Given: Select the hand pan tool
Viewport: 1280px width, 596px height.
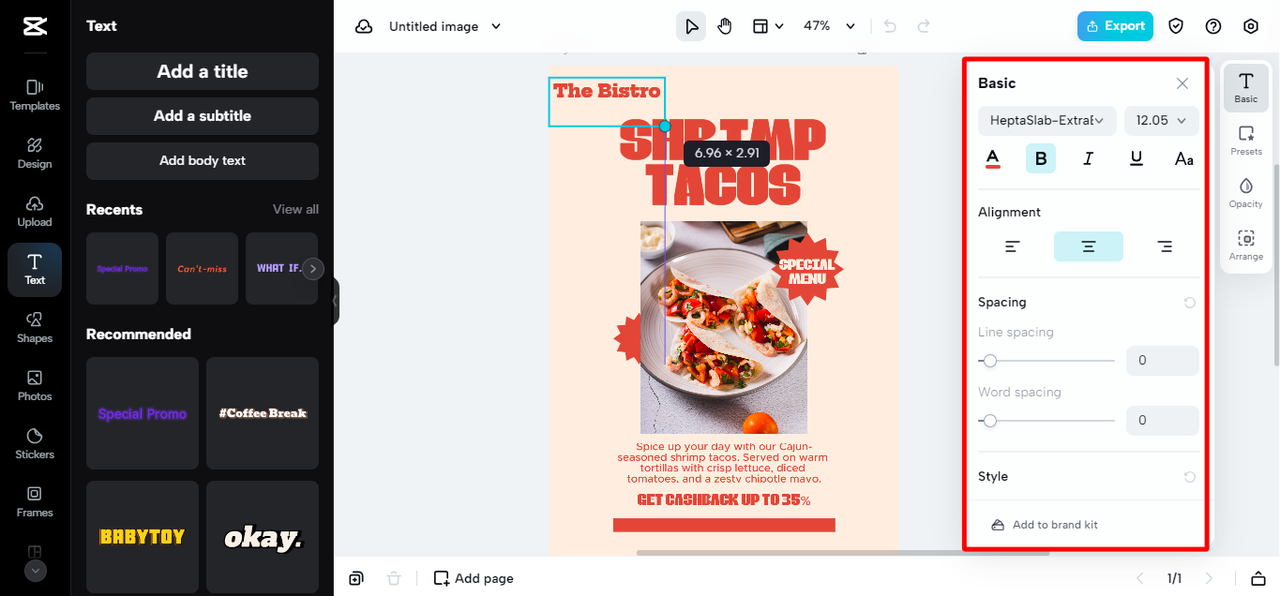Looking at the screenshot, I should click(724, 26).
